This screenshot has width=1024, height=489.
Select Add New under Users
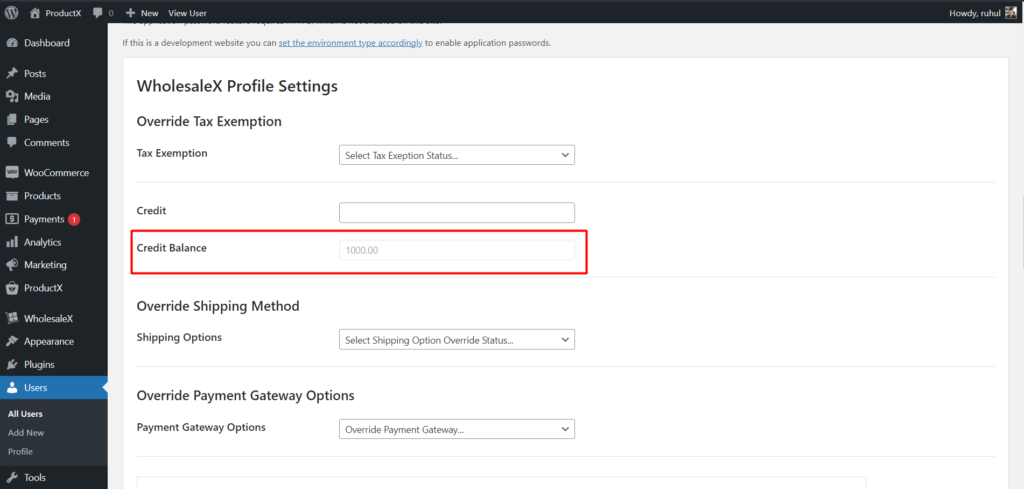click(26, 432)
